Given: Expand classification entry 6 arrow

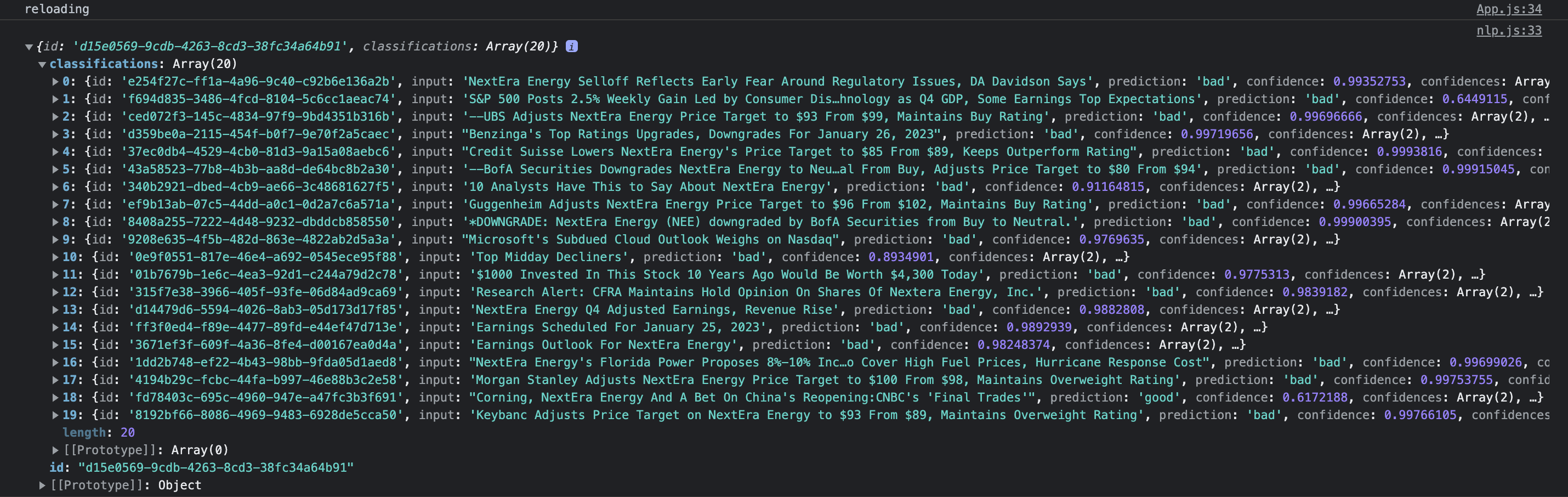Looking at the screenshot, I should pyautogui.click(x=55, y=187).
